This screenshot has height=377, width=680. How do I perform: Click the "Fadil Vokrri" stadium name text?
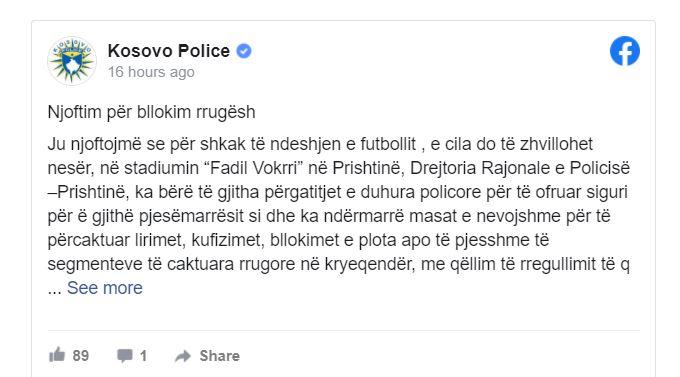point(256,168)
